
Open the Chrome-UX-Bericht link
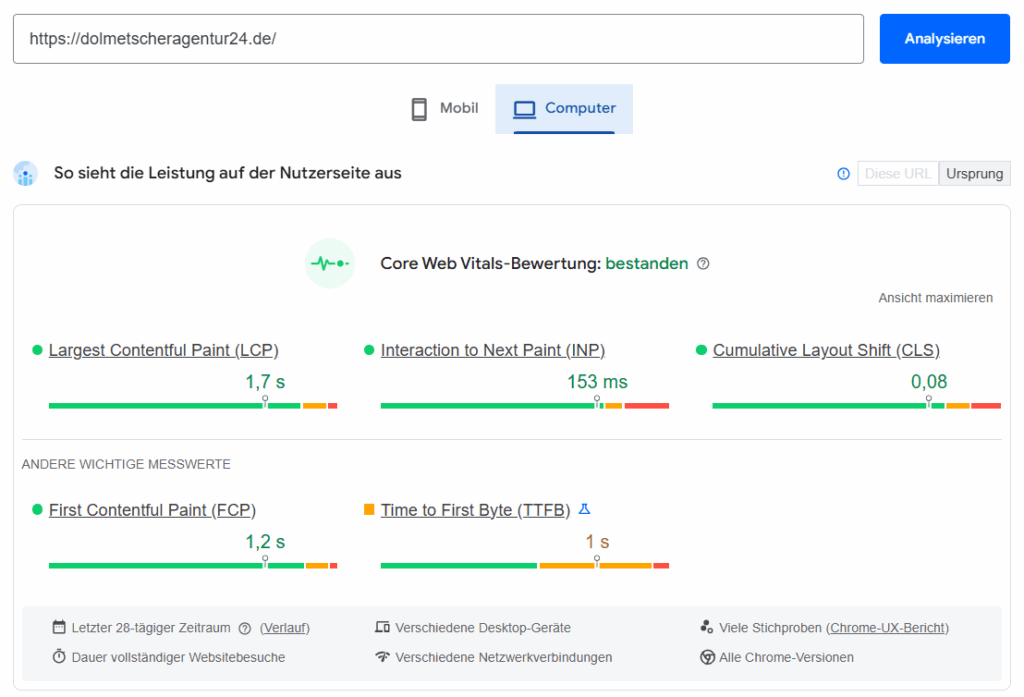(888, 628)
